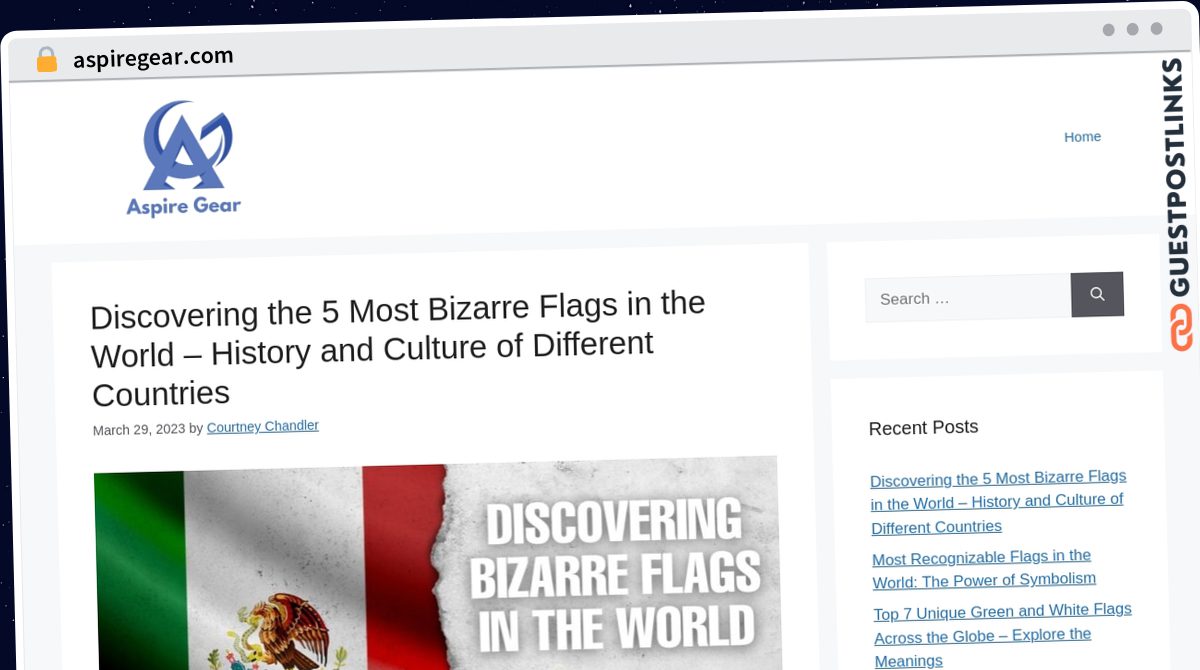Click the padlock icon in address bar
This screenshot has height=670, width=1200.
[47, 60]
